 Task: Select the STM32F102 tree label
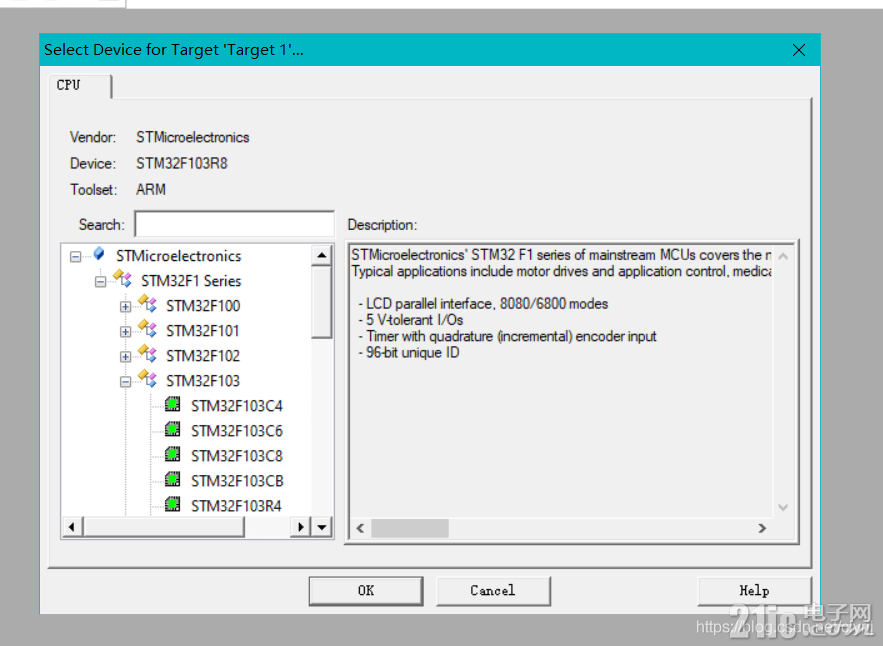pyautogui.click(x=203, y=356)
